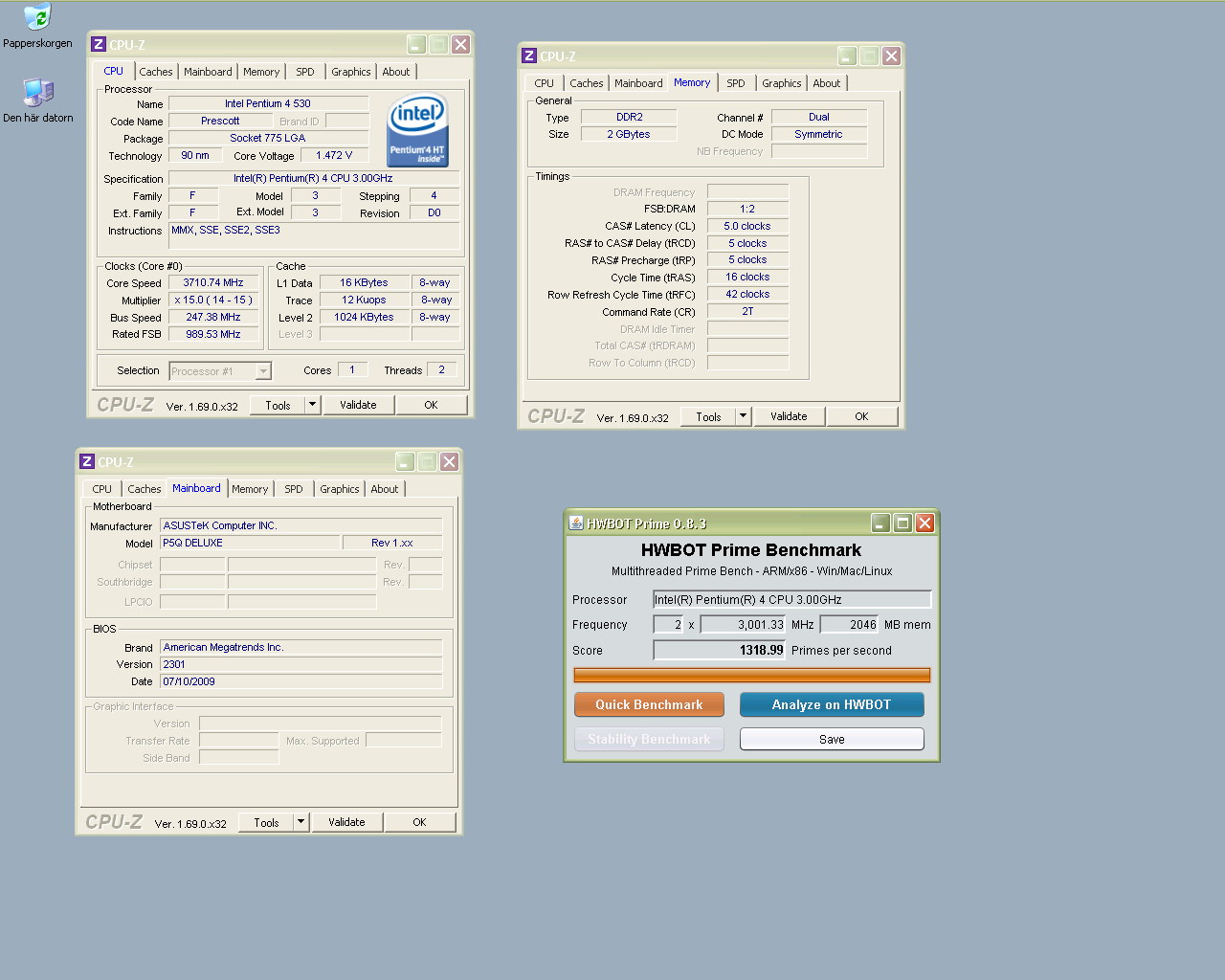Switch to Caches tab in CPU window
Image resolution: width=1225 pixels, height=980 pixels.
pos(155,72)
